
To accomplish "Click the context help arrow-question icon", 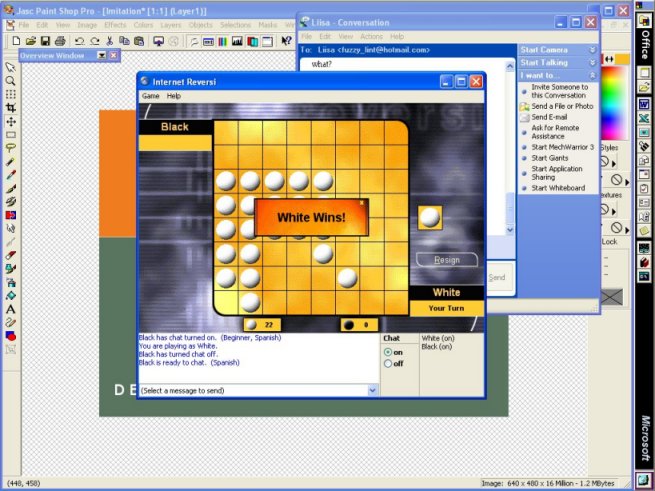I will [286, 41].
